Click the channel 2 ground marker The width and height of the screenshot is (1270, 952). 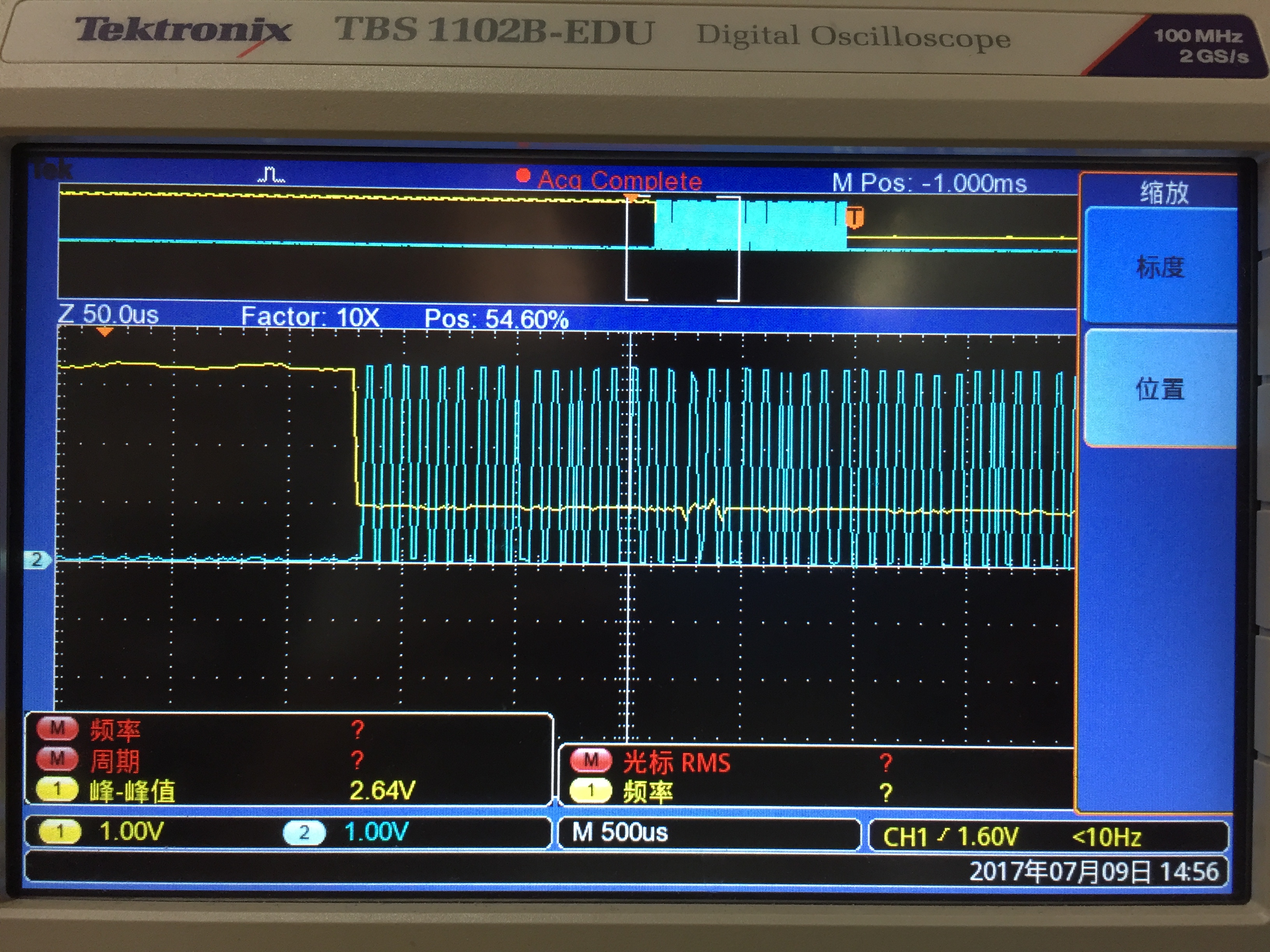[37, 560]
